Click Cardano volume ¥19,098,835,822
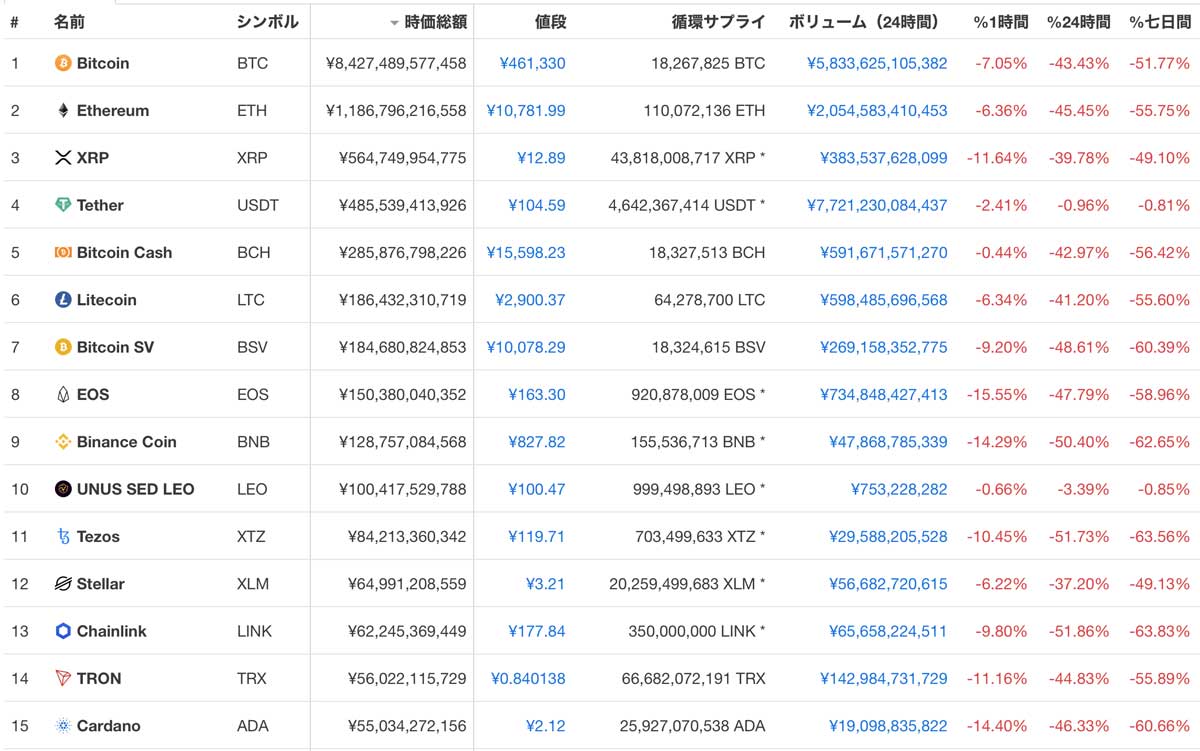1200x751 pixels. click(888, 726)
